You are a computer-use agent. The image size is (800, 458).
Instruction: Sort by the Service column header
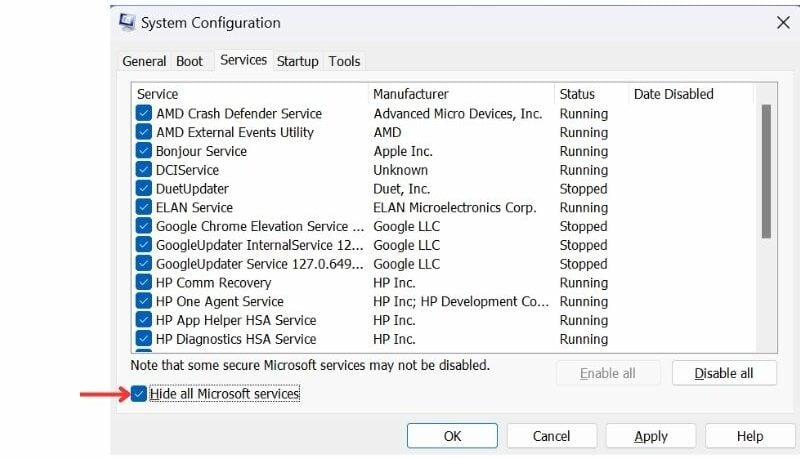point(250,94)
